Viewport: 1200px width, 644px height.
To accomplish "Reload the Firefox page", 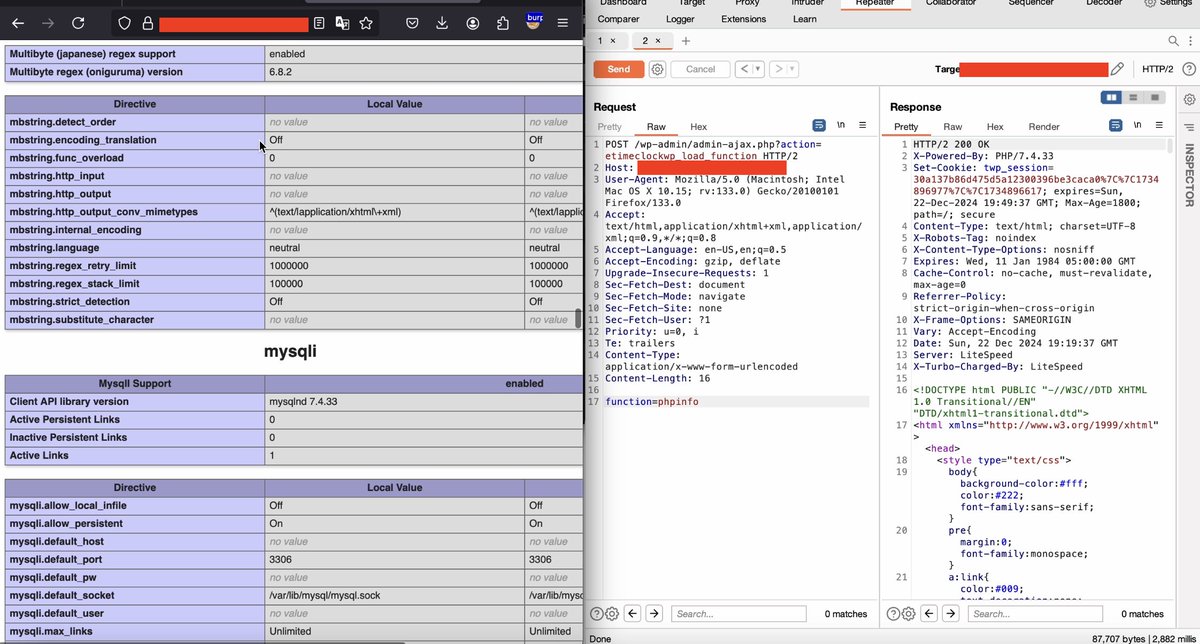I will coord(78,22).
